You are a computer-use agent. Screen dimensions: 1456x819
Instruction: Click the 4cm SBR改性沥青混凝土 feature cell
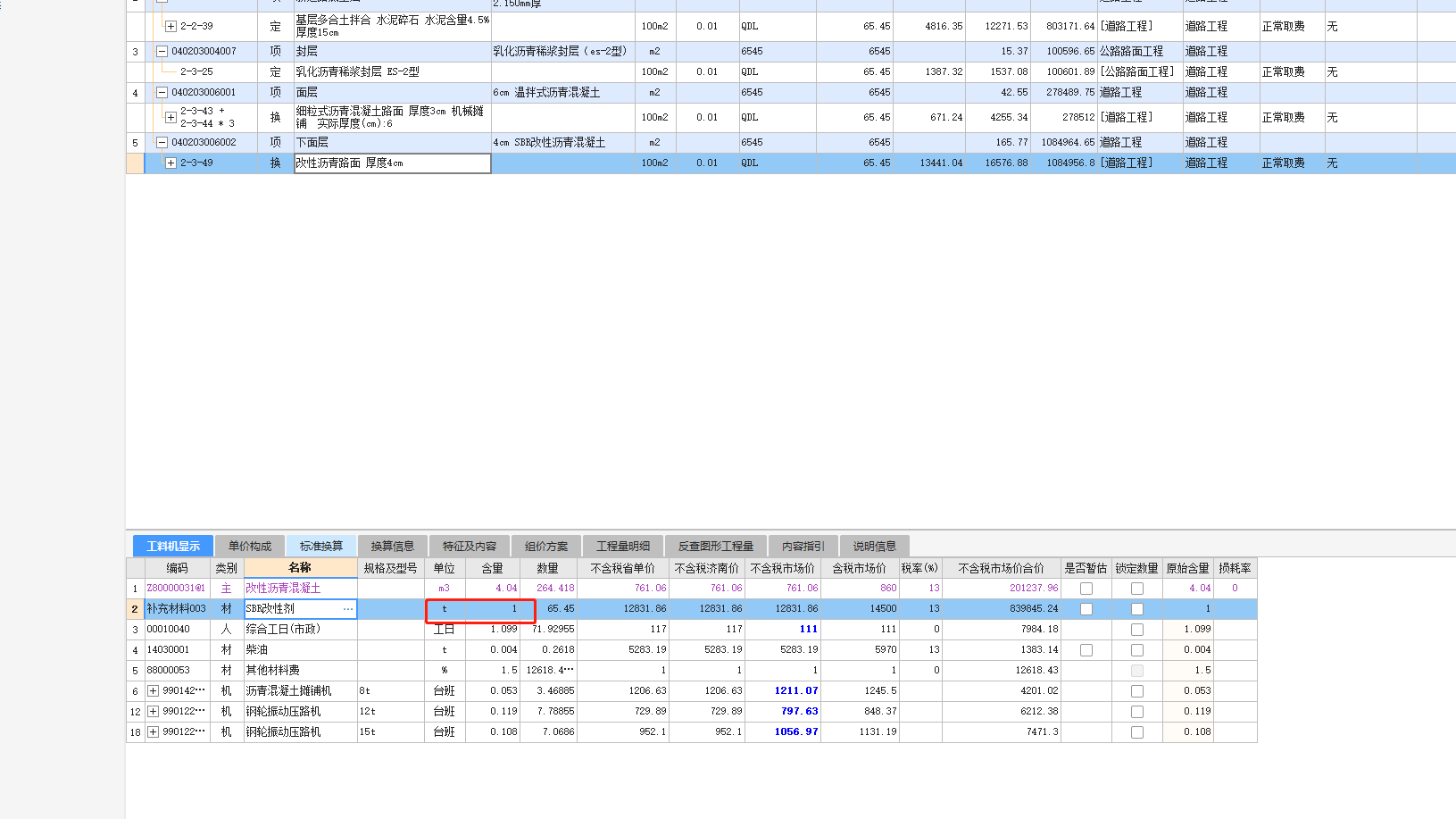click(562, 143)
